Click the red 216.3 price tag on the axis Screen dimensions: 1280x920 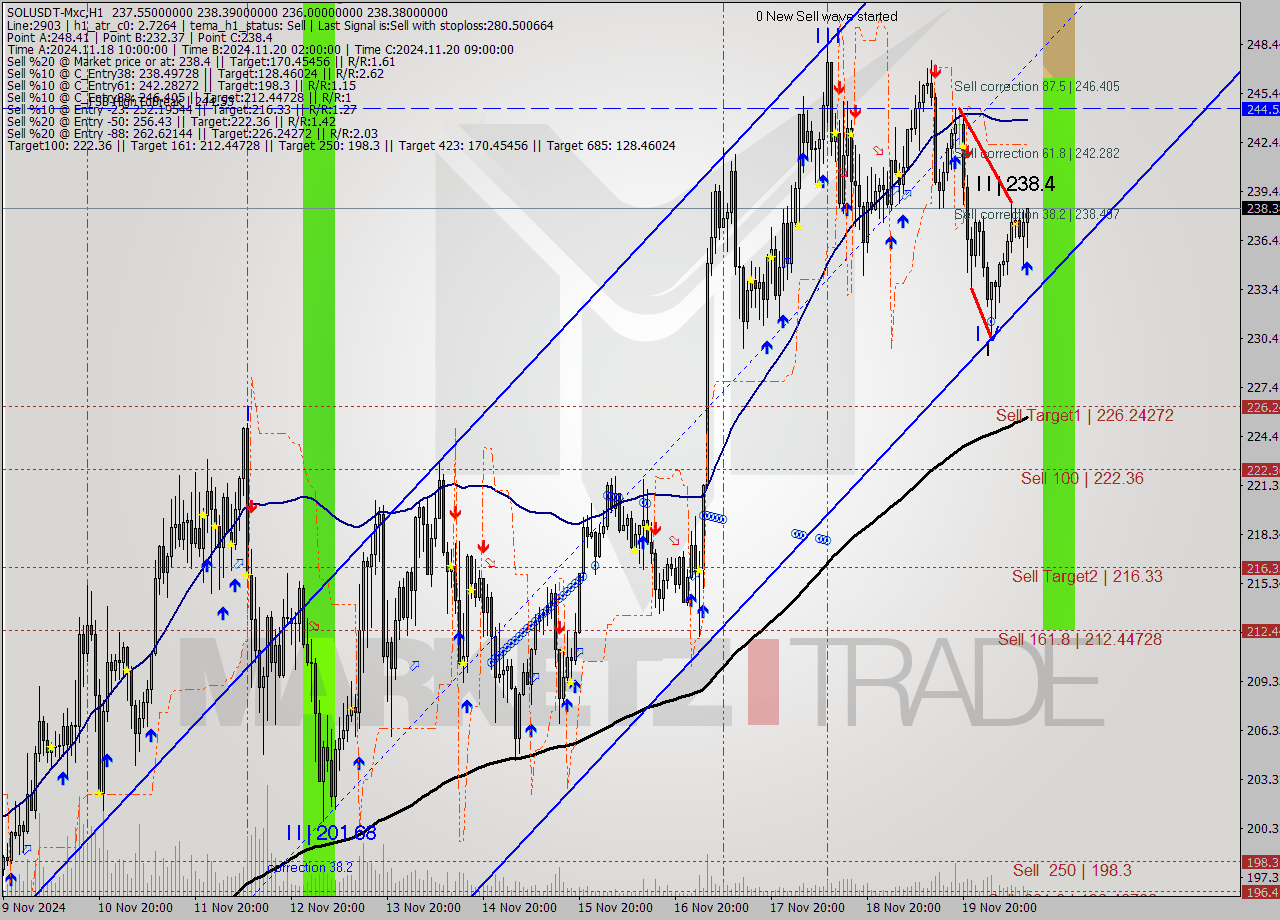(x=1261, y=568)
